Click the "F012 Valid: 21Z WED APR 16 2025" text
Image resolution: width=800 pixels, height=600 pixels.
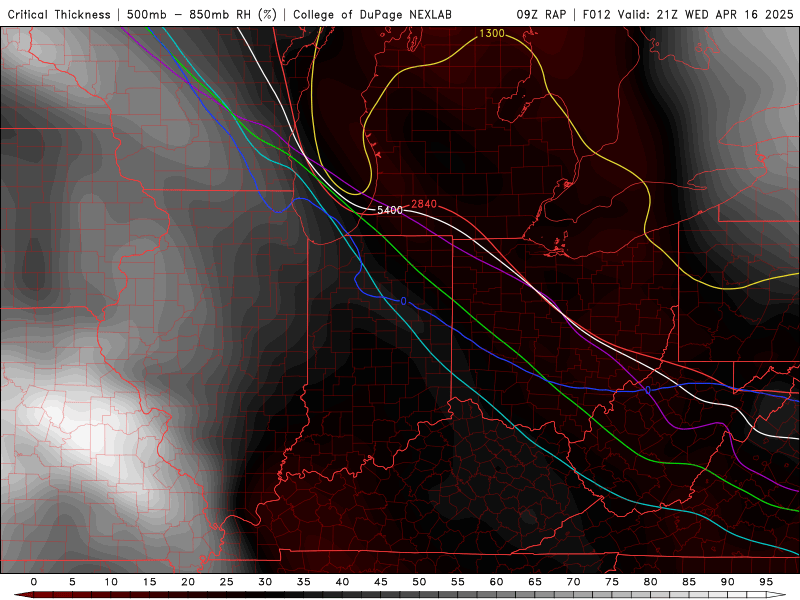(688, 15)
